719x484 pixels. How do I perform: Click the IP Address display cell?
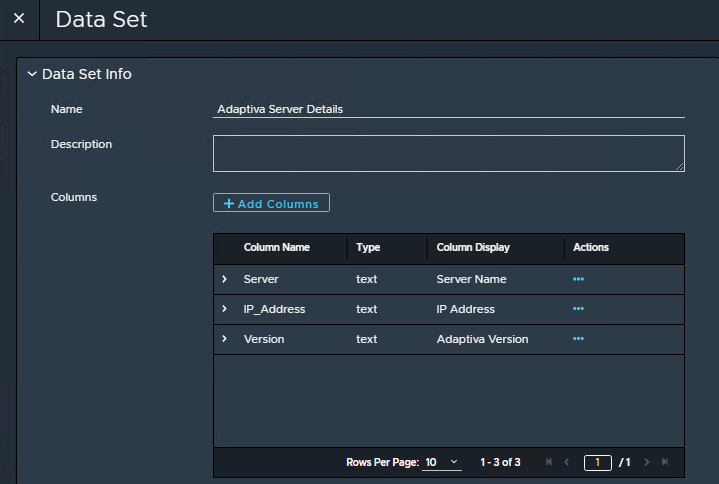(x=465, y=309)
